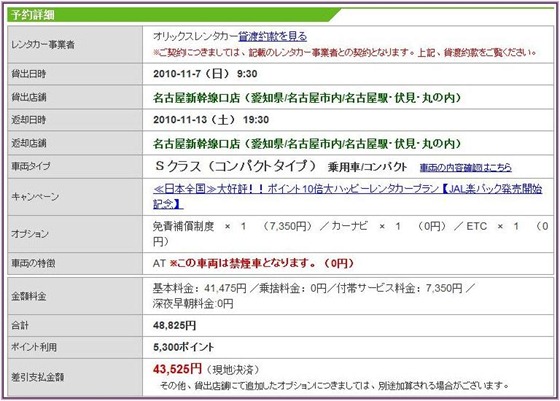The height and width of the screenshot is (401, 560).
Task: Click the red 43,525円 payment amount
Action: [x=178, y=369]
